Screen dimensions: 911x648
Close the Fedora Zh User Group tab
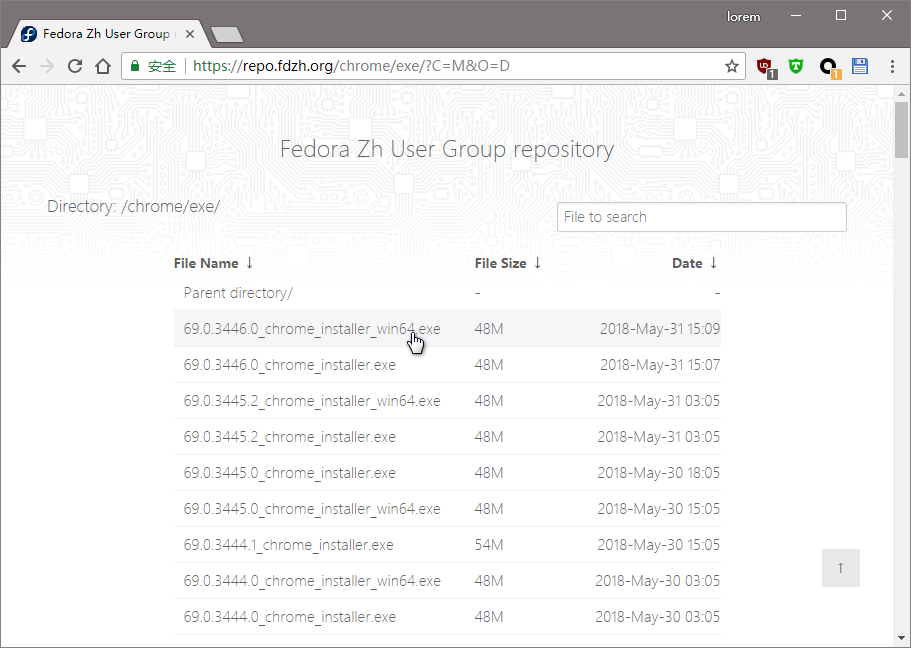pyautogui.click(x=189, y=34)
